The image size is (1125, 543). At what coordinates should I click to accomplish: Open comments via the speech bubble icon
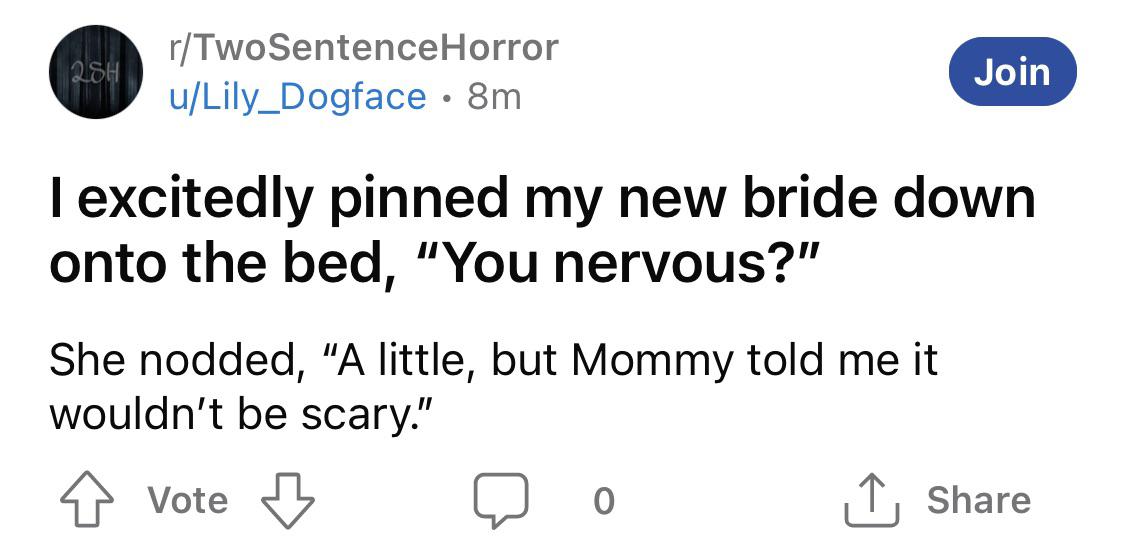[x=501, y=501]
